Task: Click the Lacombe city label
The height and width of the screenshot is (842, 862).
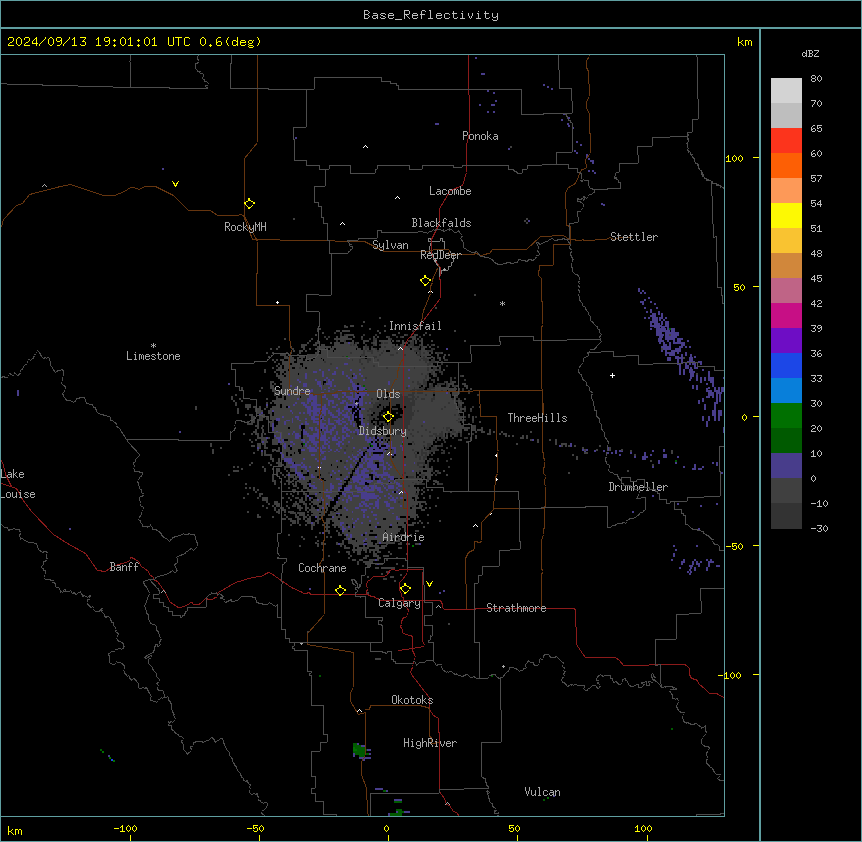Action: point(450,191)
